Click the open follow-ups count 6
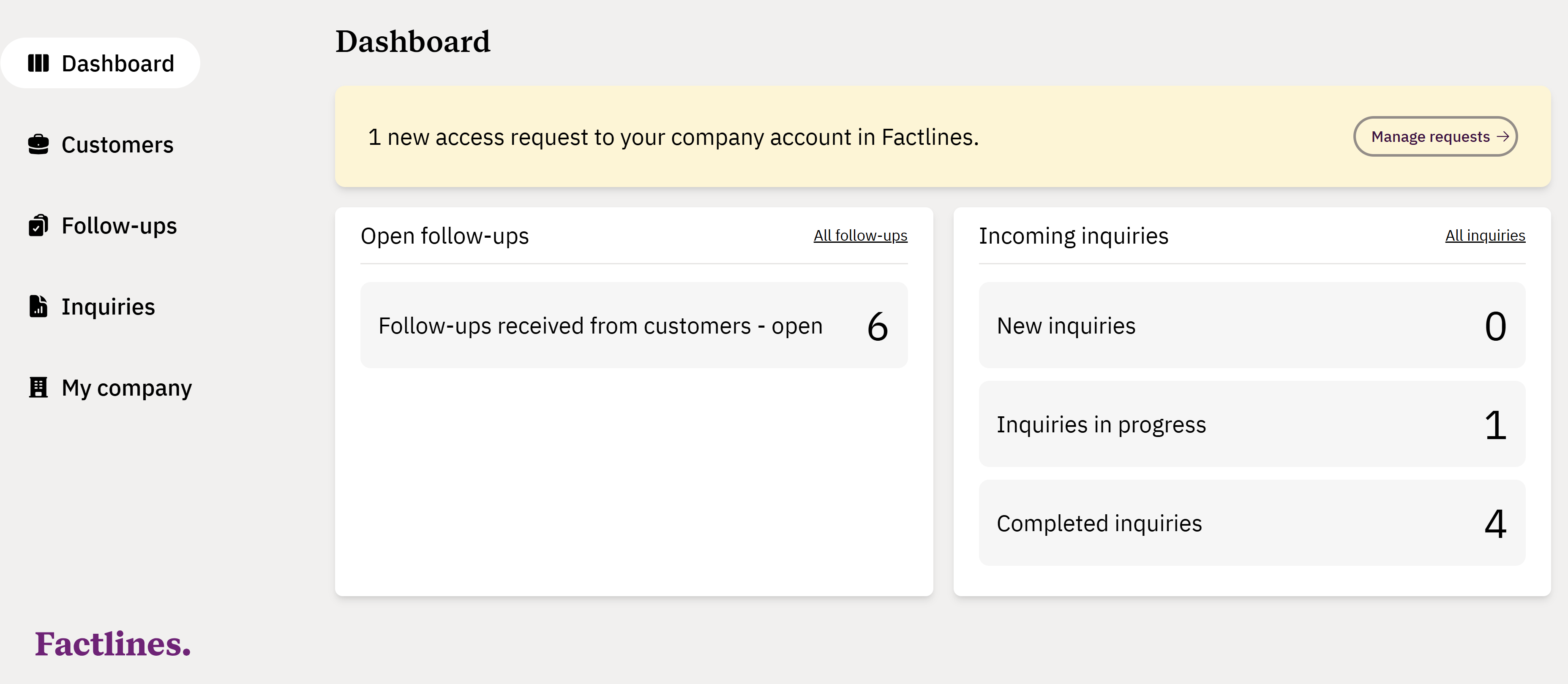 (877, 326)
